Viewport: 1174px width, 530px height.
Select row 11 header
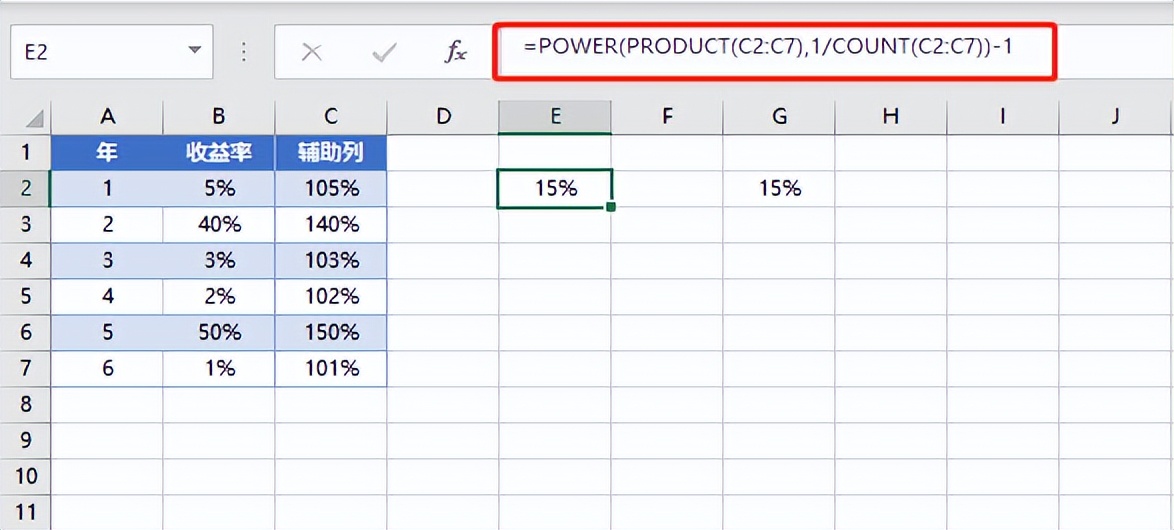point(25,512)
